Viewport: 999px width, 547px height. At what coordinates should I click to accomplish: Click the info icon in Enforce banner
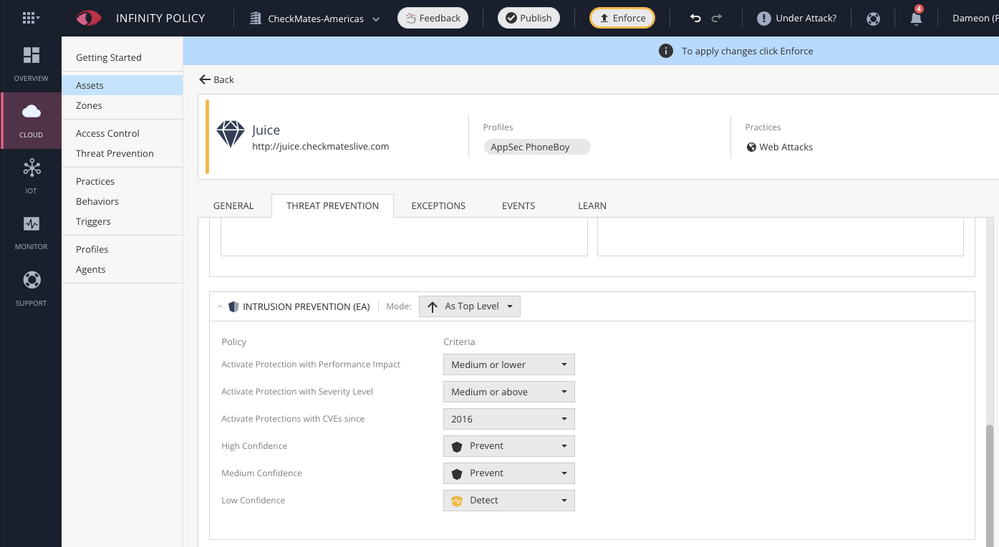click(666, 51)
